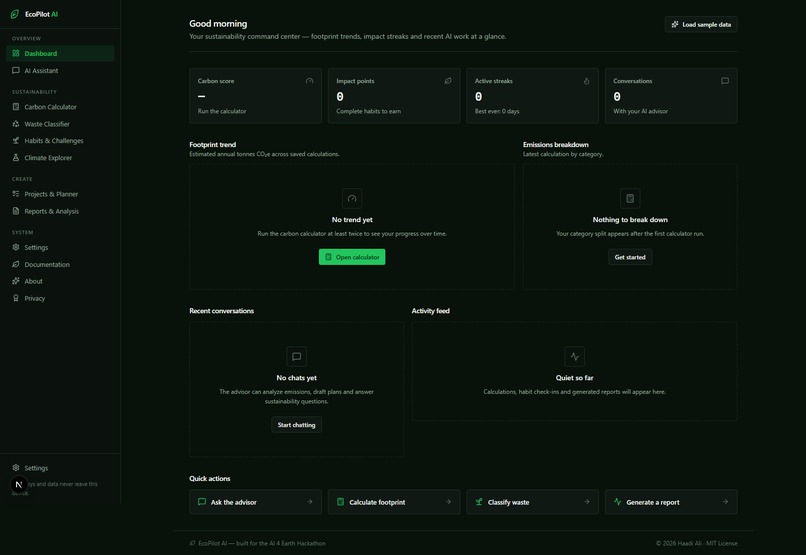Click the activity pulse icon above Quiet so far
The image size is (806, 555).
click(x=575, y=357)
